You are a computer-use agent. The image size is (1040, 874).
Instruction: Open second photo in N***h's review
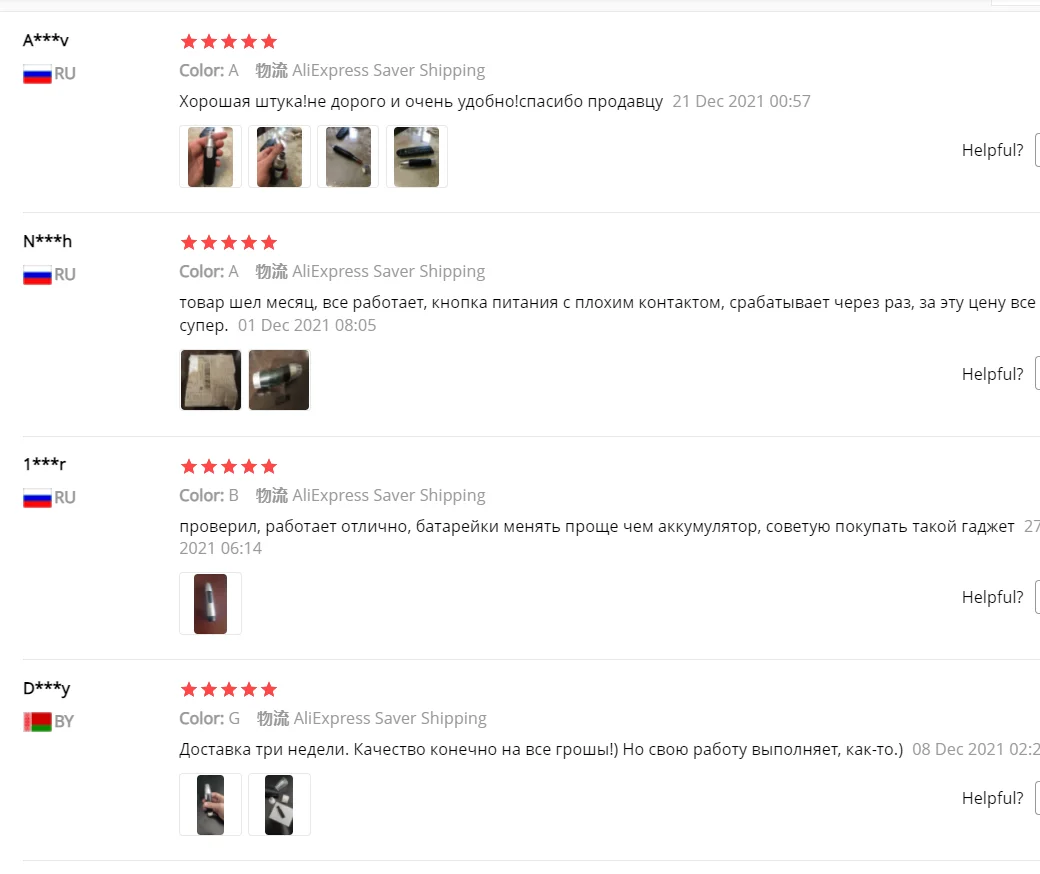(279, 380)
